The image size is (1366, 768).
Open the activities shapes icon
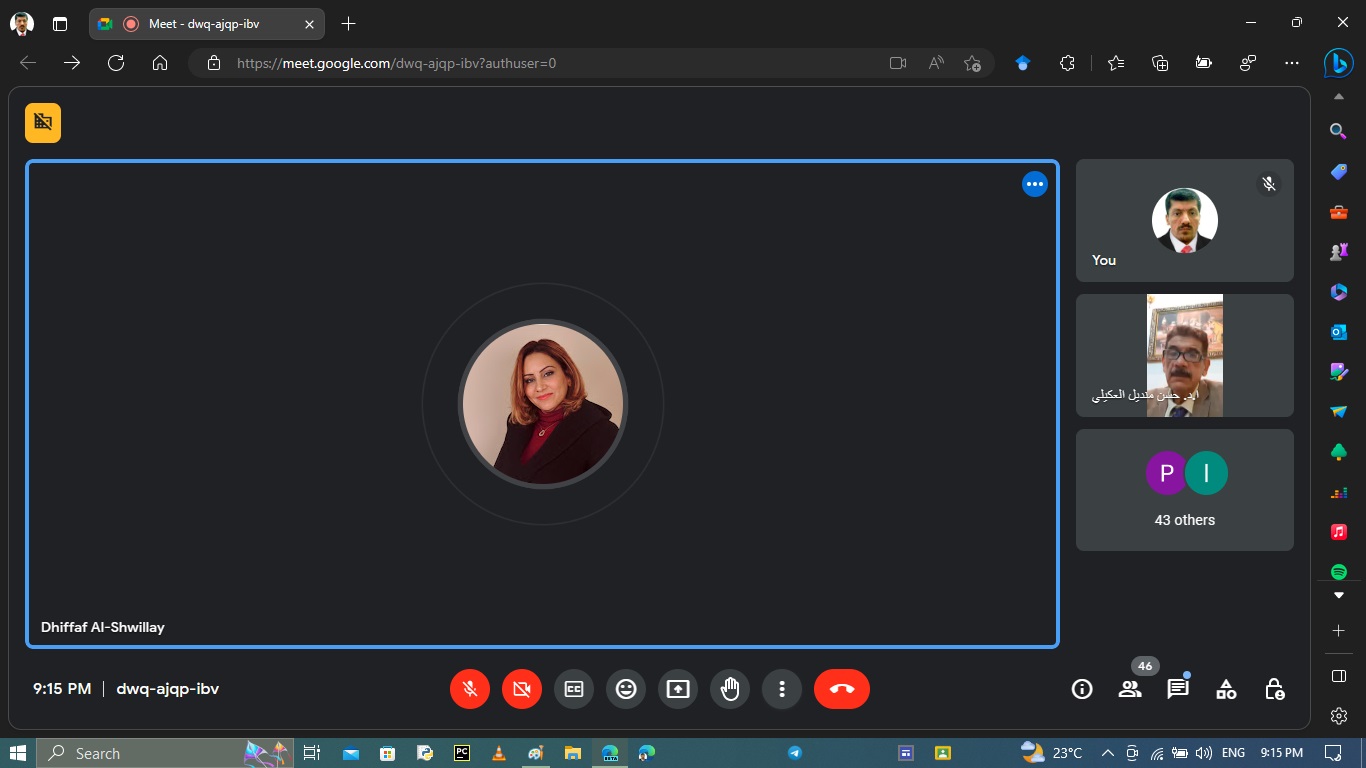click(1226, 689)
